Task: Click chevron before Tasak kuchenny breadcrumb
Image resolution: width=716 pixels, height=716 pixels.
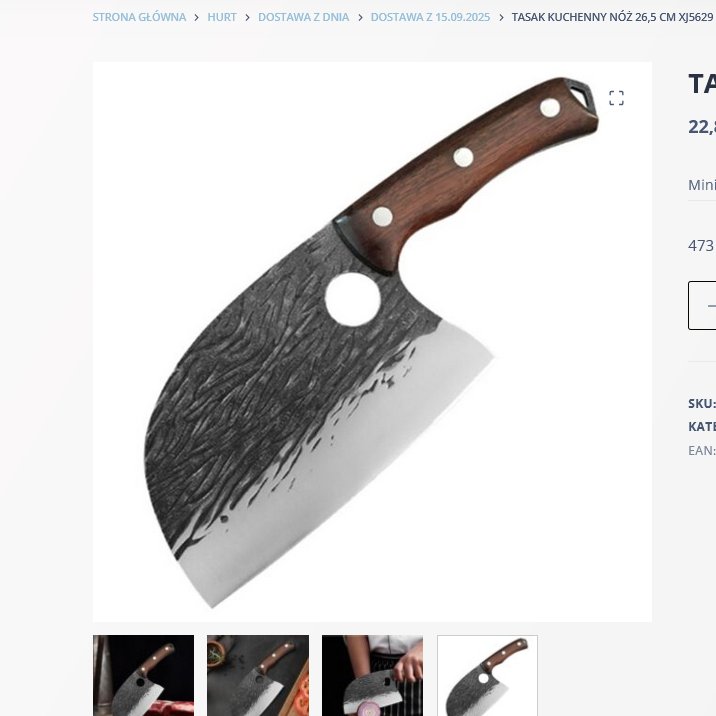Action: (501, 18)
